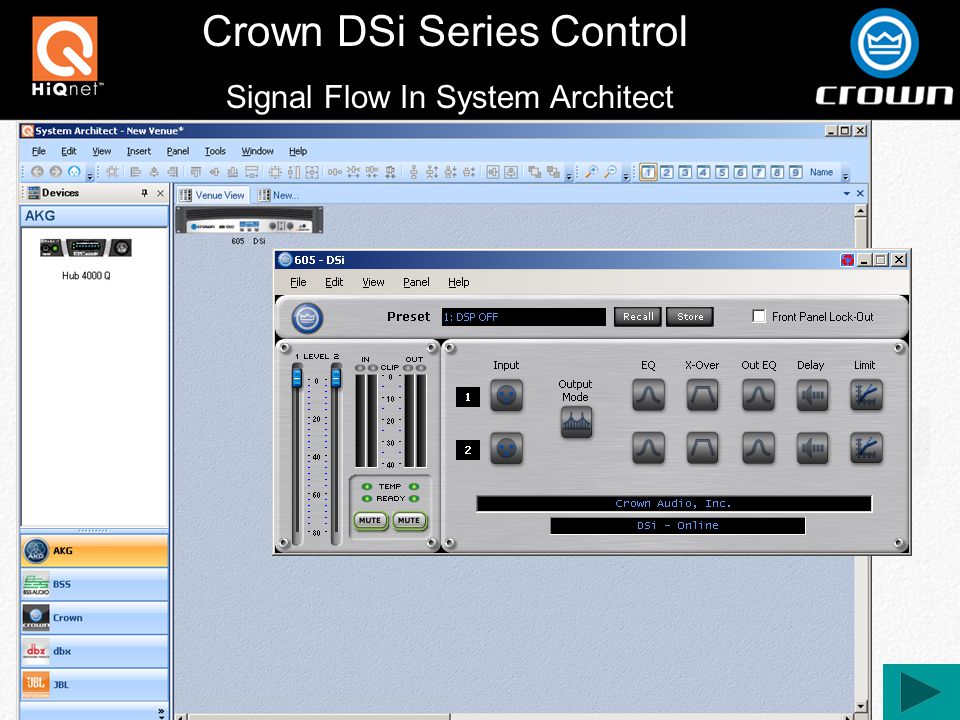Open channel 1 X-Over block
Image resolution: width=960 pixels, height=720 pixels.
(702, 396)
